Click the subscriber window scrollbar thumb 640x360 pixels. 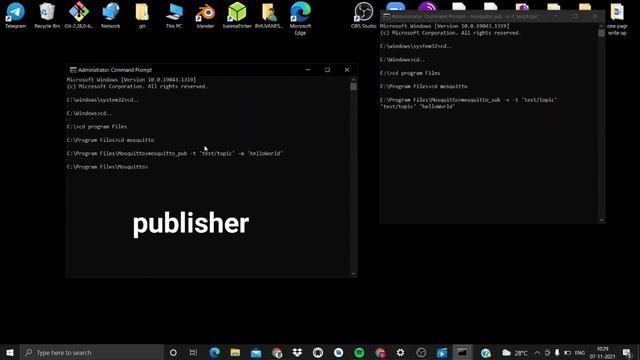pos(601,33)
